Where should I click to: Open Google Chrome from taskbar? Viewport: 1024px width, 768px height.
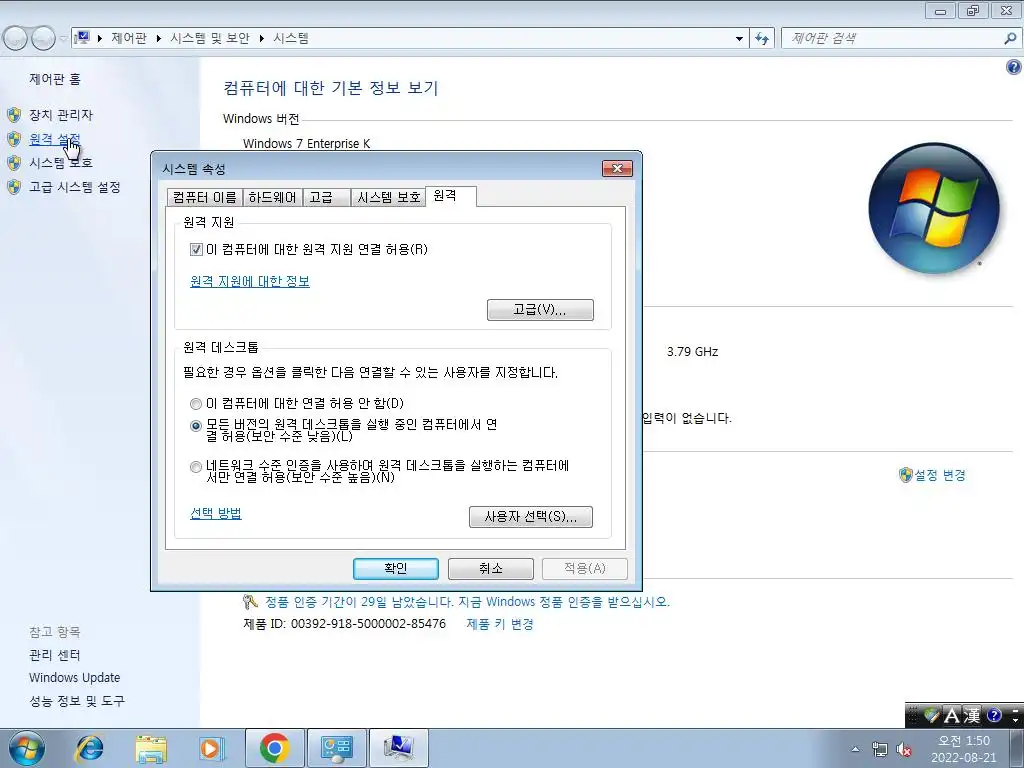(274, 749)
